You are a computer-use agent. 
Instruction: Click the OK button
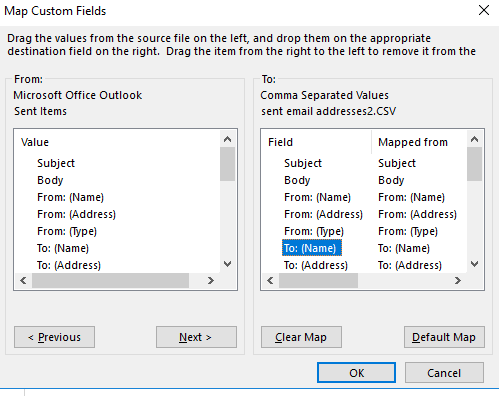pos(356,373)
